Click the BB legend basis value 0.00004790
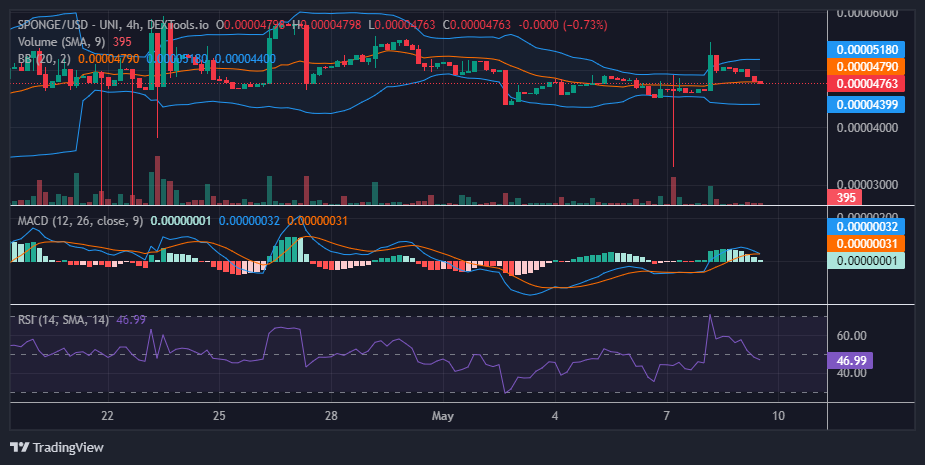Screen dimensions: 925x465 tap(109, 59)
